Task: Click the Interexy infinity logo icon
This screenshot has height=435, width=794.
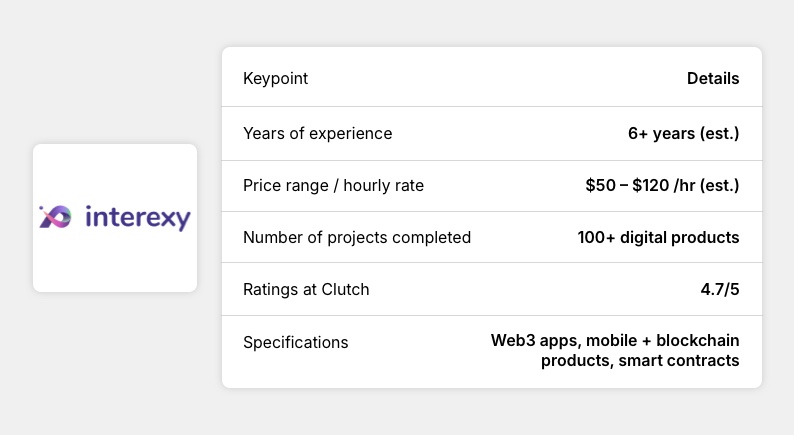Action: 55,217
